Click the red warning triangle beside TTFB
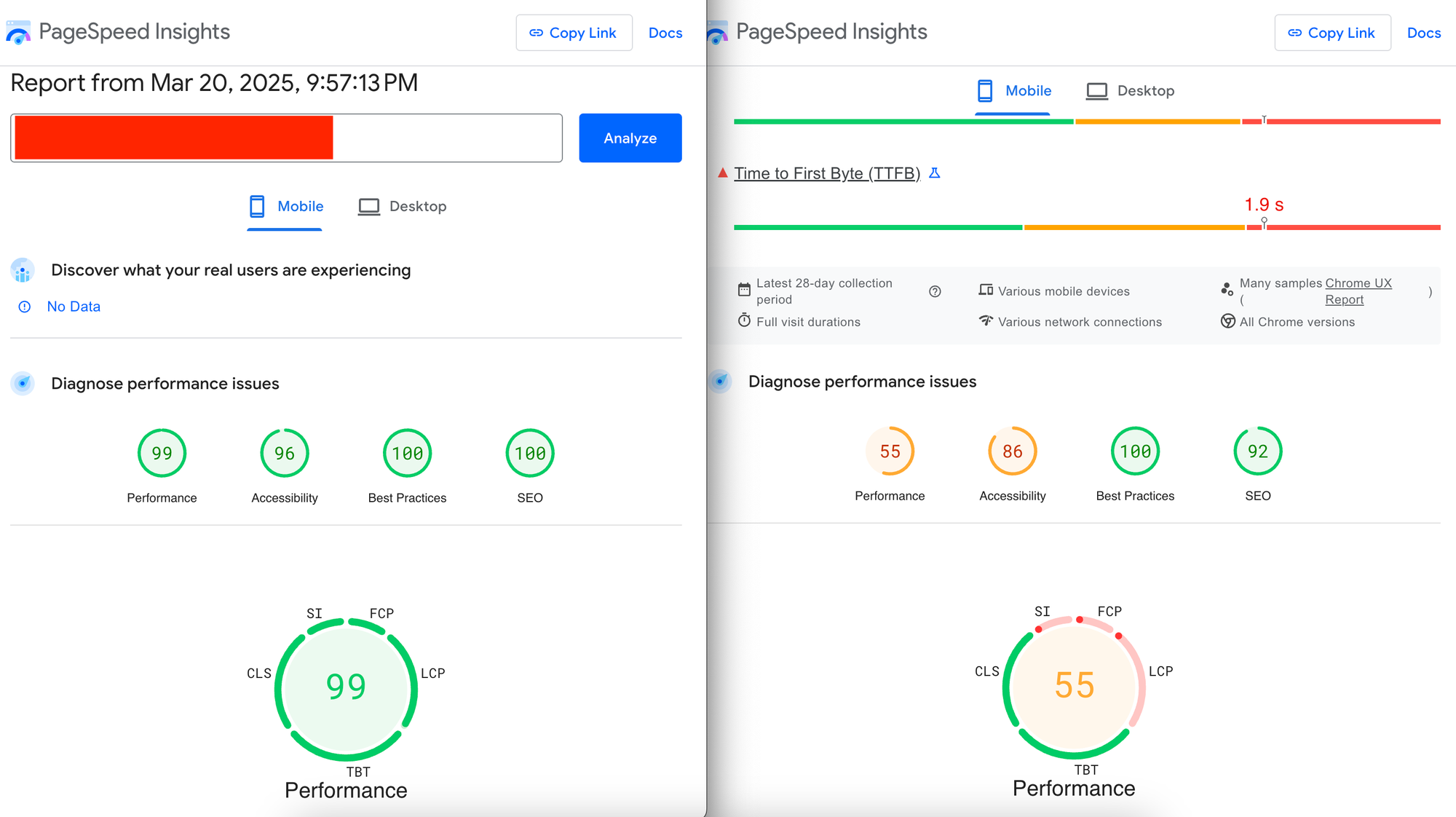Screen dimensions: 1456x817 [x=722, y=173]
